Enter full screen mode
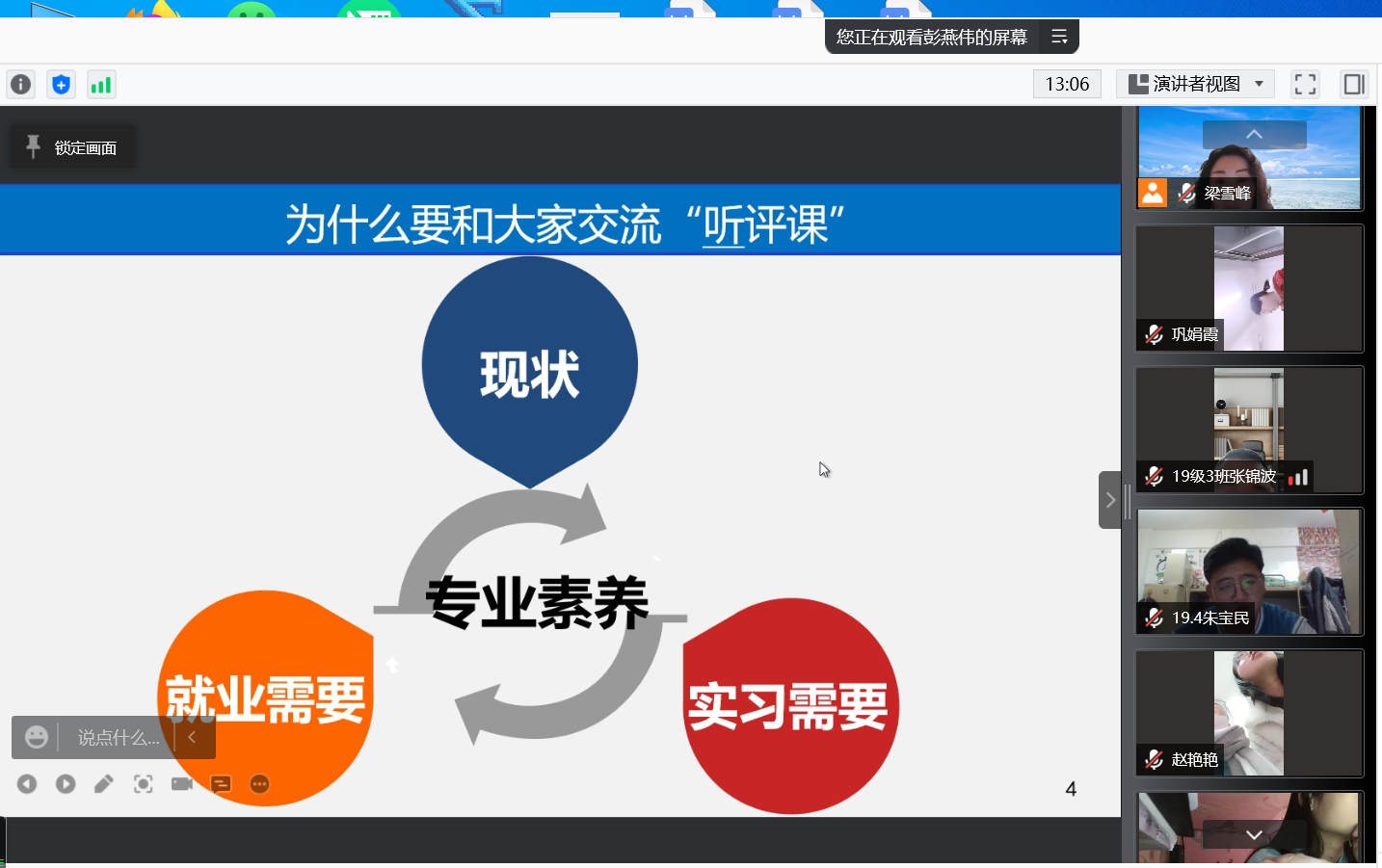 1305,85
